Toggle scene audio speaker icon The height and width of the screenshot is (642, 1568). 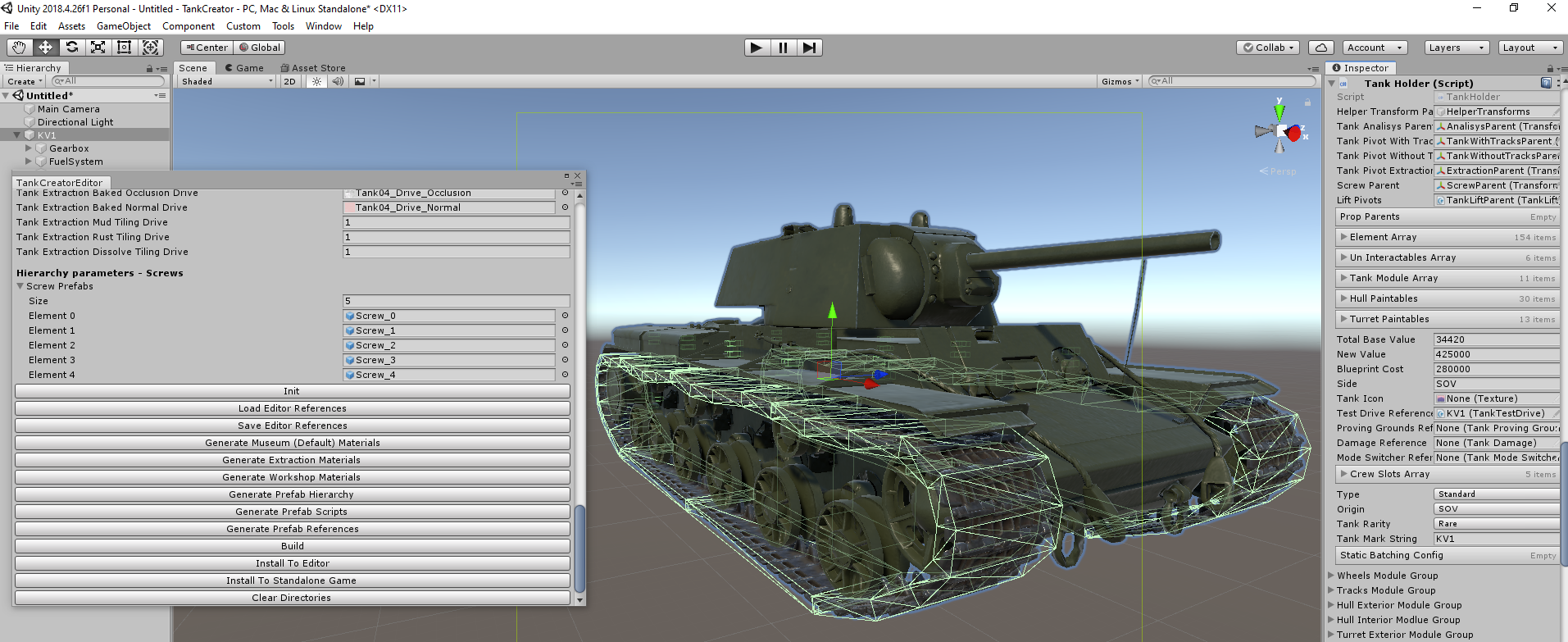[338, 81]
